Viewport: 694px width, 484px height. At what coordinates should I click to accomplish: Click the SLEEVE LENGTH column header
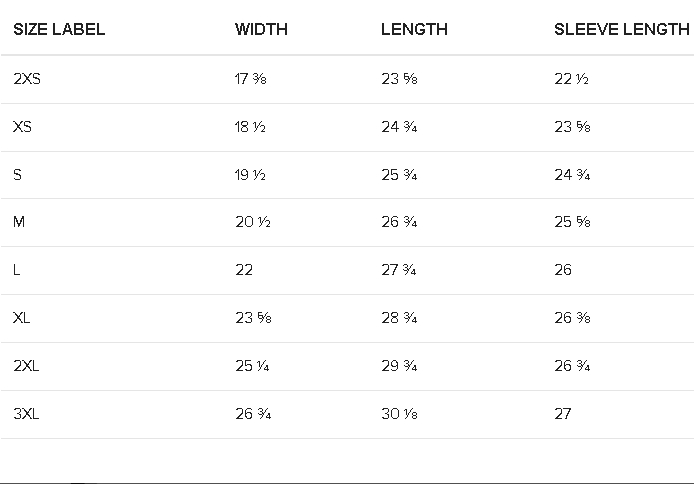[621, 30]
